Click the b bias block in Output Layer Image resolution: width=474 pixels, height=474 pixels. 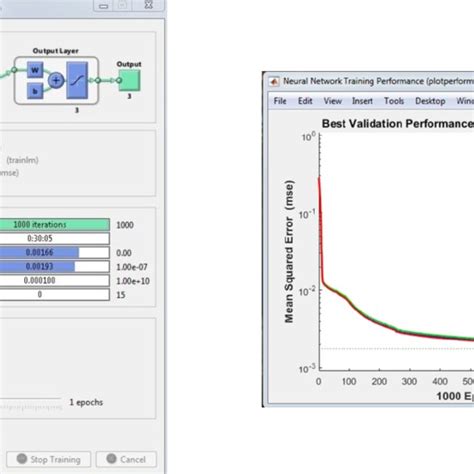(x=35, y=91)
